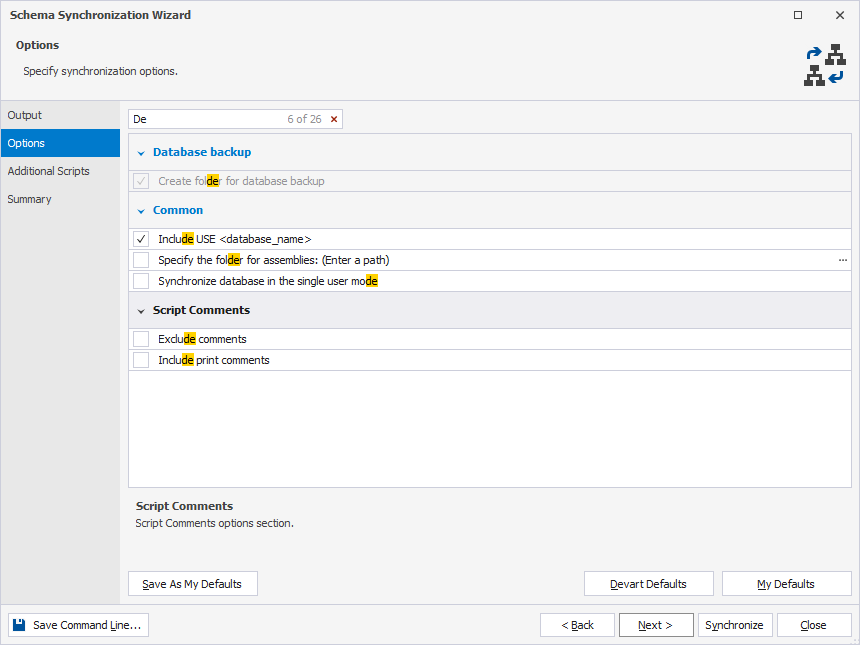This screenshot has width=860, height=645.
Task: Click the floppy disk icon on Save Command Line
Action: pyautogui.click(x=18, y=624)
